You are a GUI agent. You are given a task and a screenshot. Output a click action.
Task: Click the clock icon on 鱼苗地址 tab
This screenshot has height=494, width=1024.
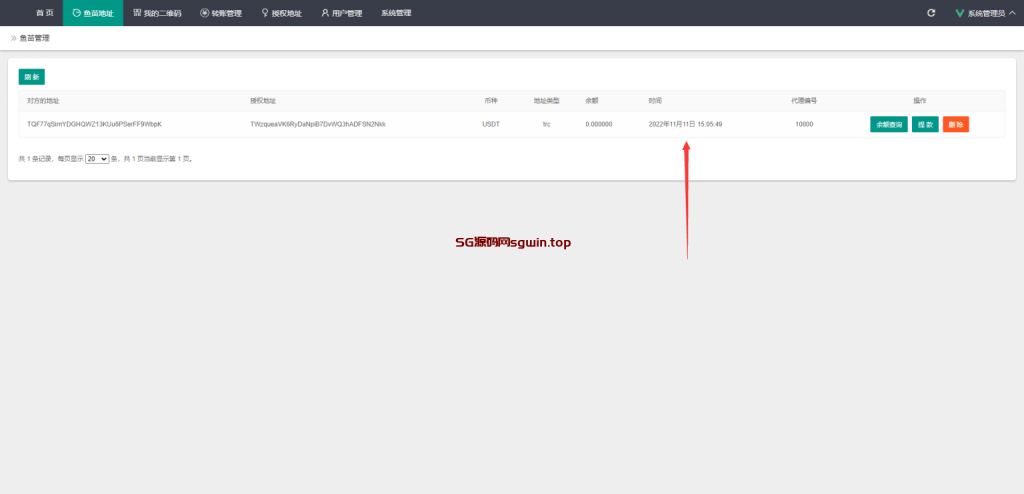(76, 13)
